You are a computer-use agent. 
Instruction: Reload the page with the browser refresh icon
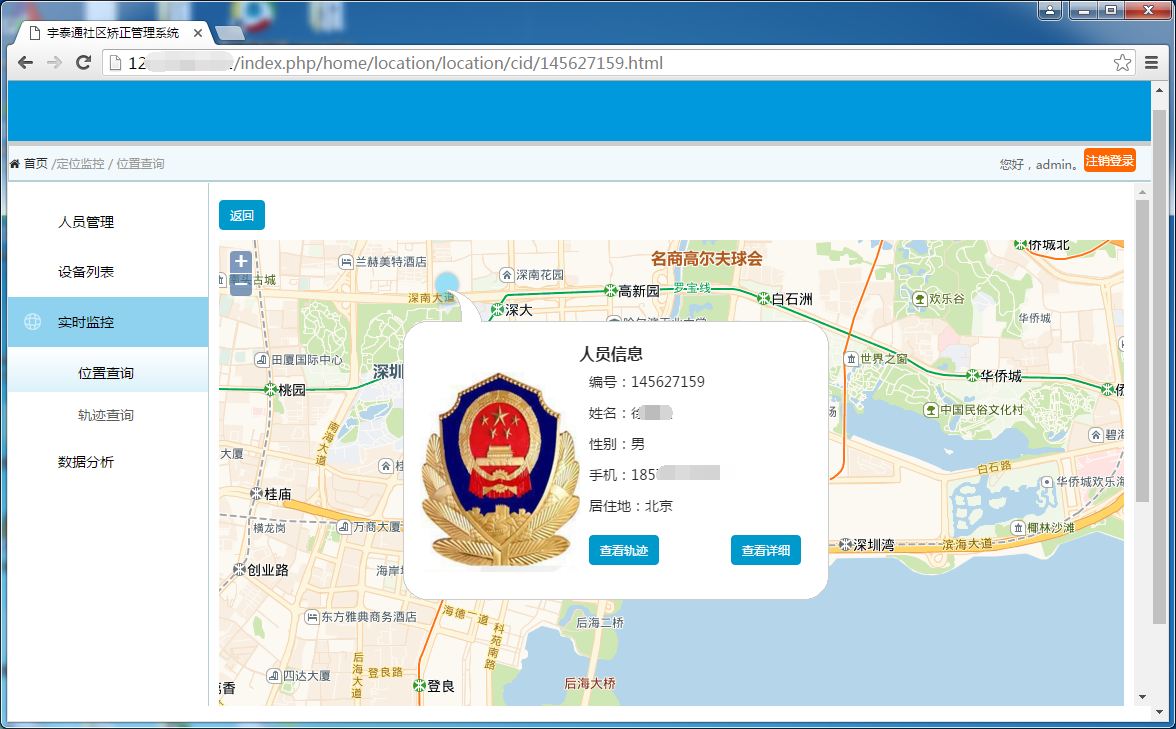(x=84, y=63)
